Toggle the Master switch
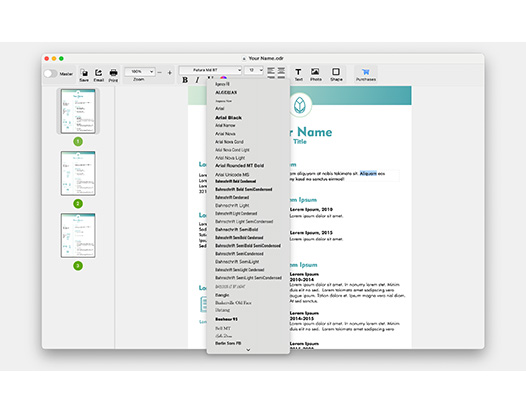This screenshot has height=413, width=526. 50,73
